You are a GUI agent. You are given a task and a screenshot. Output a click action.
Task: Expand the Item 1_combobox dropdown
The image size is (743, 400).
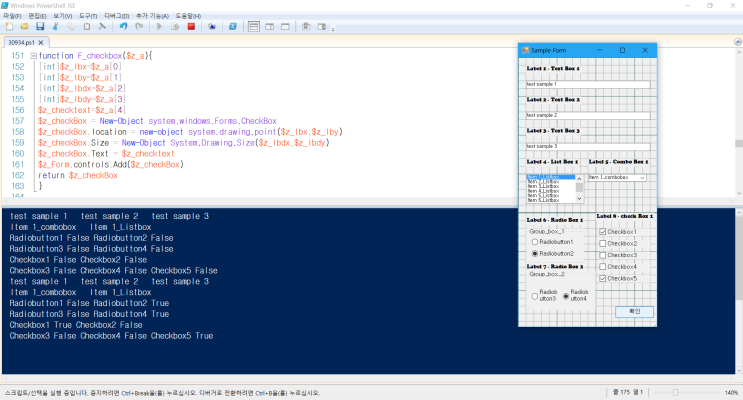coord(642,178)
